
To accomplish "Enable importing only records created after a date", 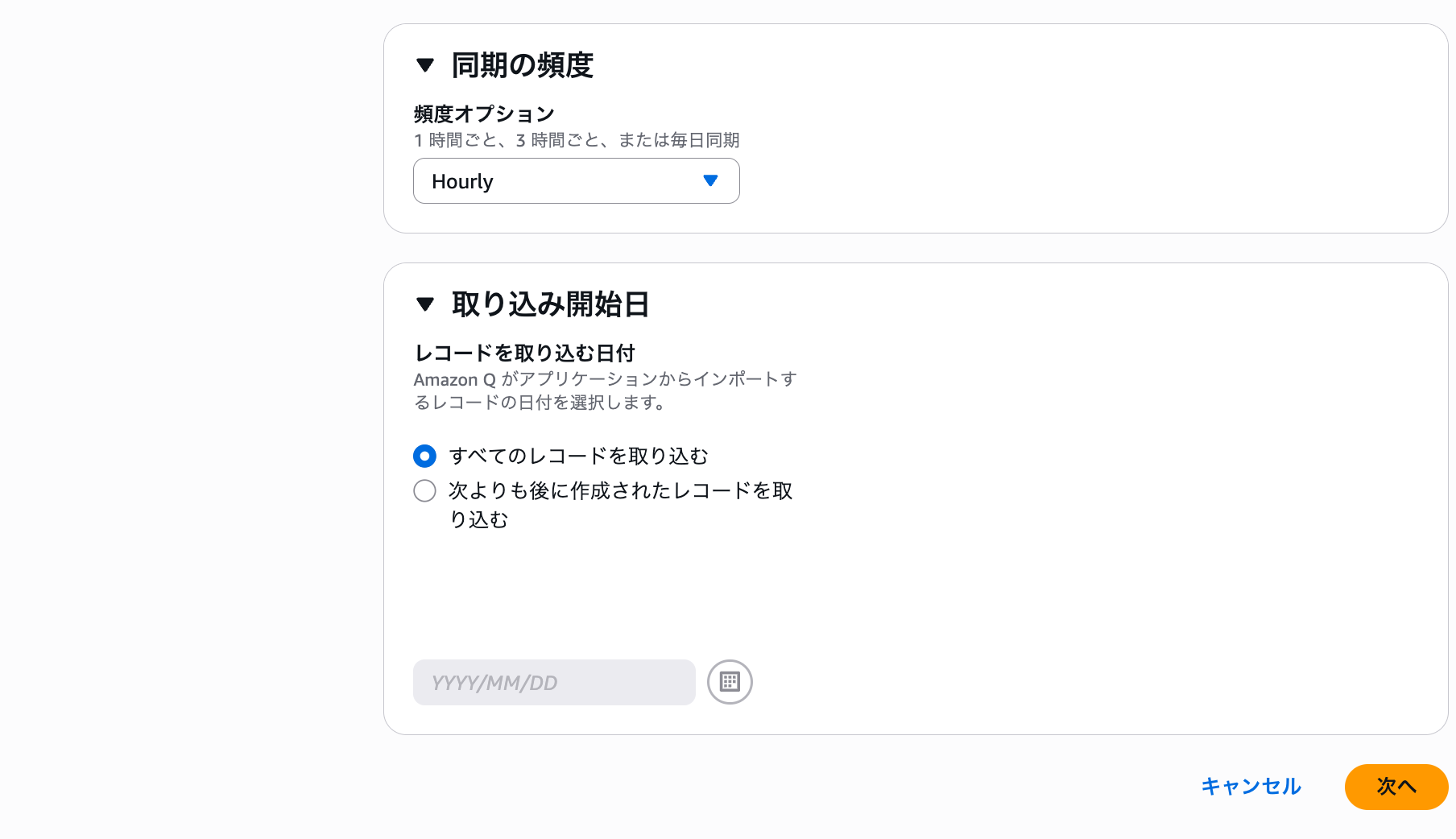I will 424,490.
